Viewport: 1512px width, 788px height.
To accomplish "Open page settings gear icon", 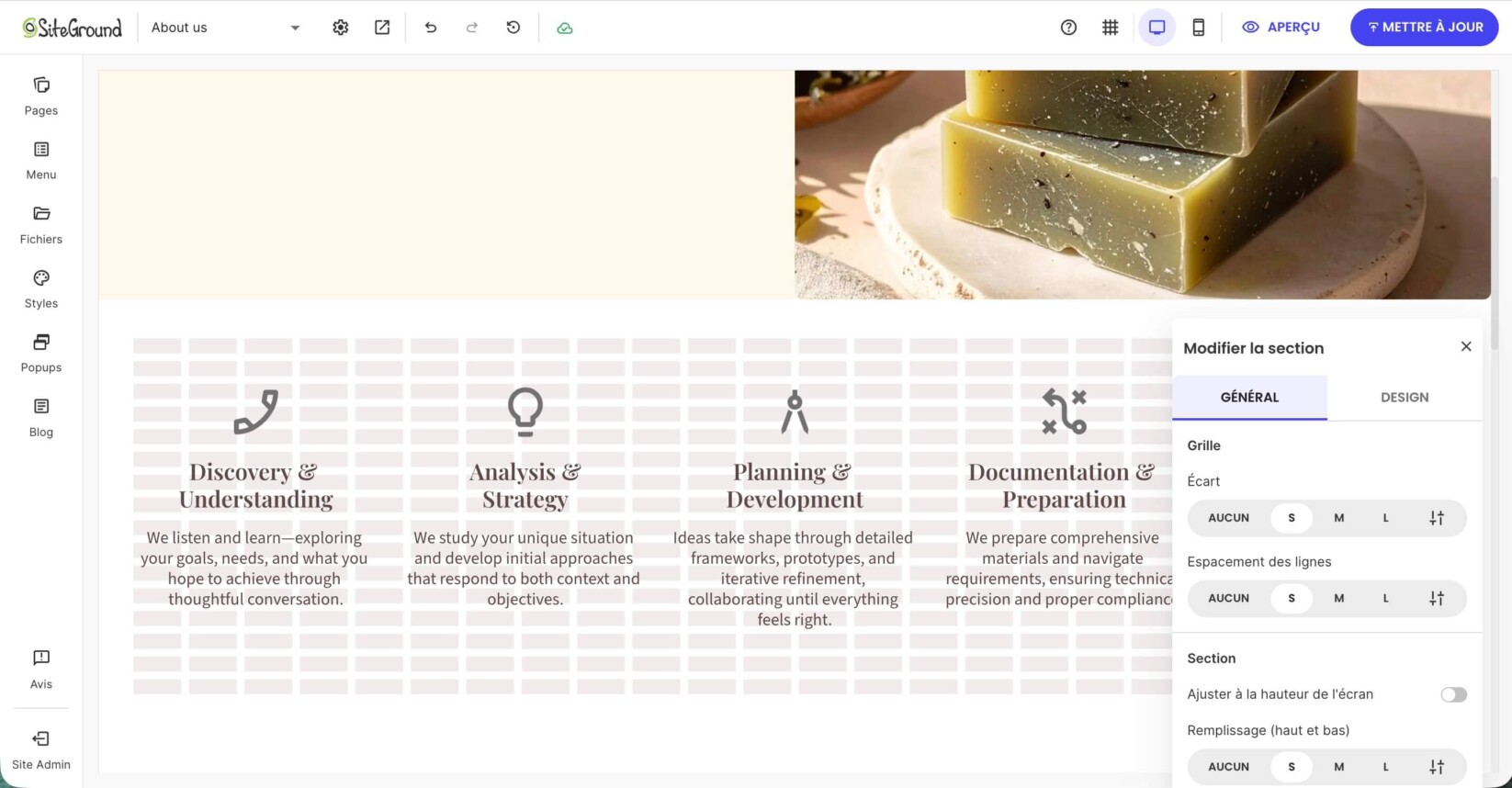I will click(341, 28).
